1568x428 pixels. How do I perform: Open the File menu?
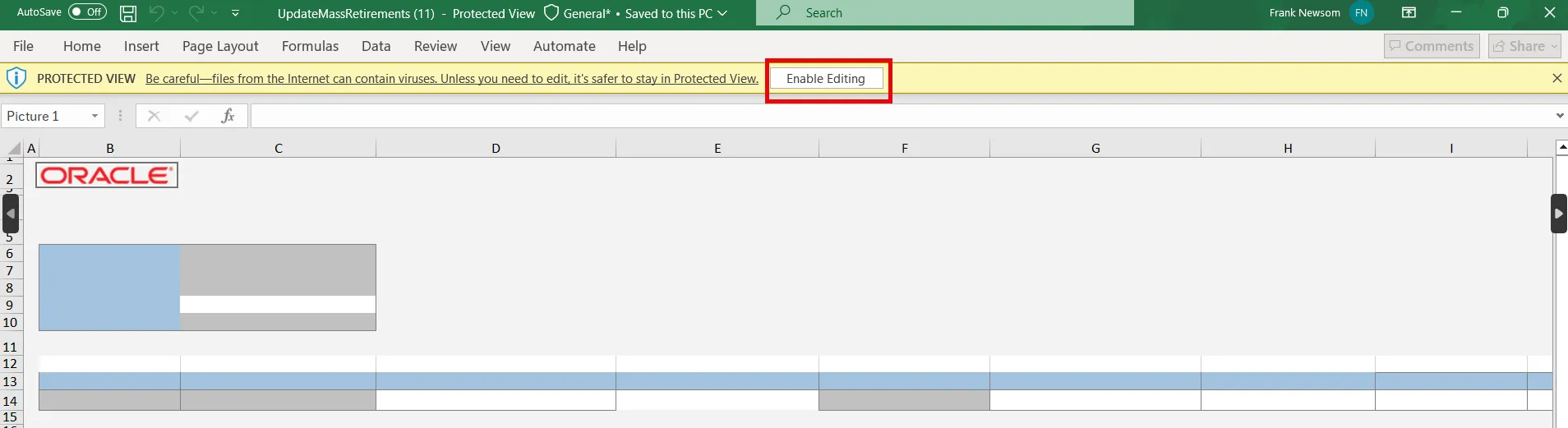pos(24,46)
